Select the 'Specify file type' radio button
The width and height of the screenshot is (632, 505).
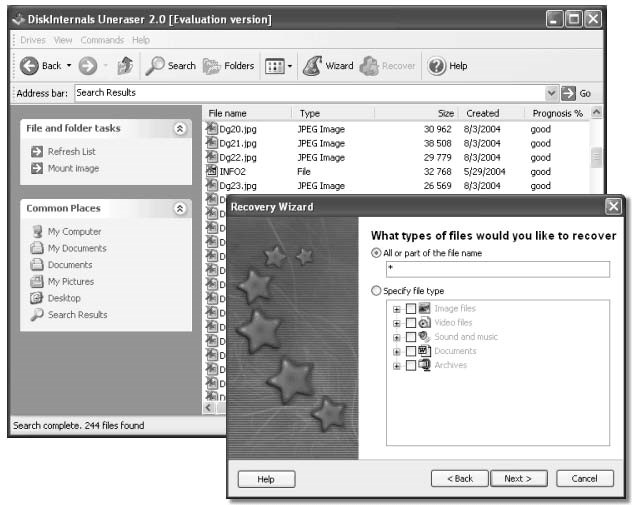point(376,291)
